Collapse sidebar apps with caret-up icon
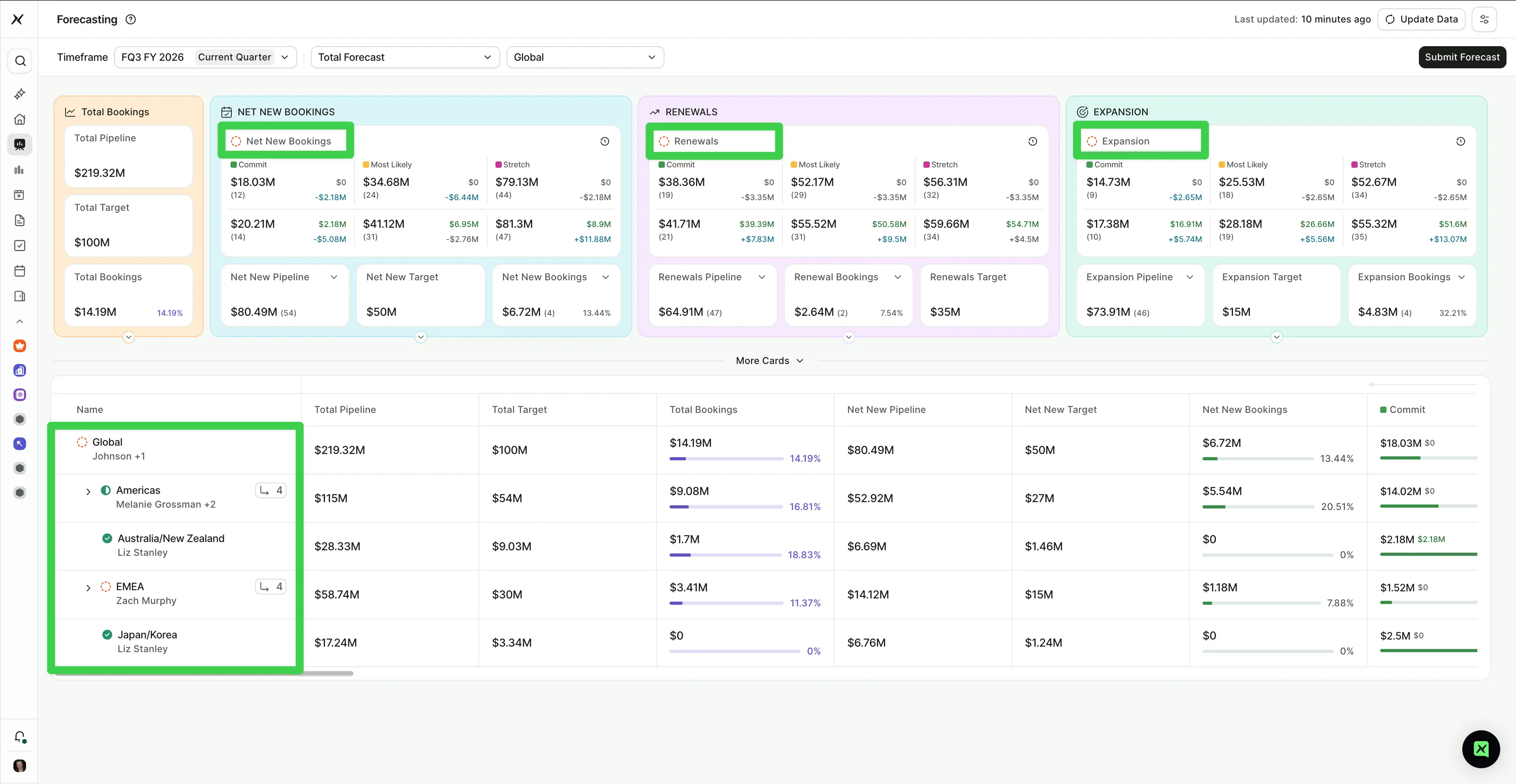 tap(19, 321)
